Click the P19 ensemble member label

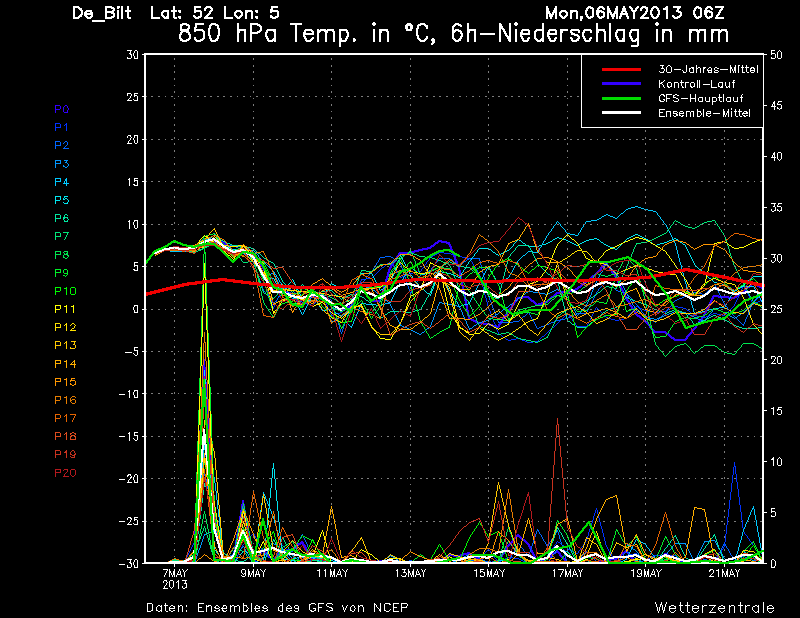(65, 454)
